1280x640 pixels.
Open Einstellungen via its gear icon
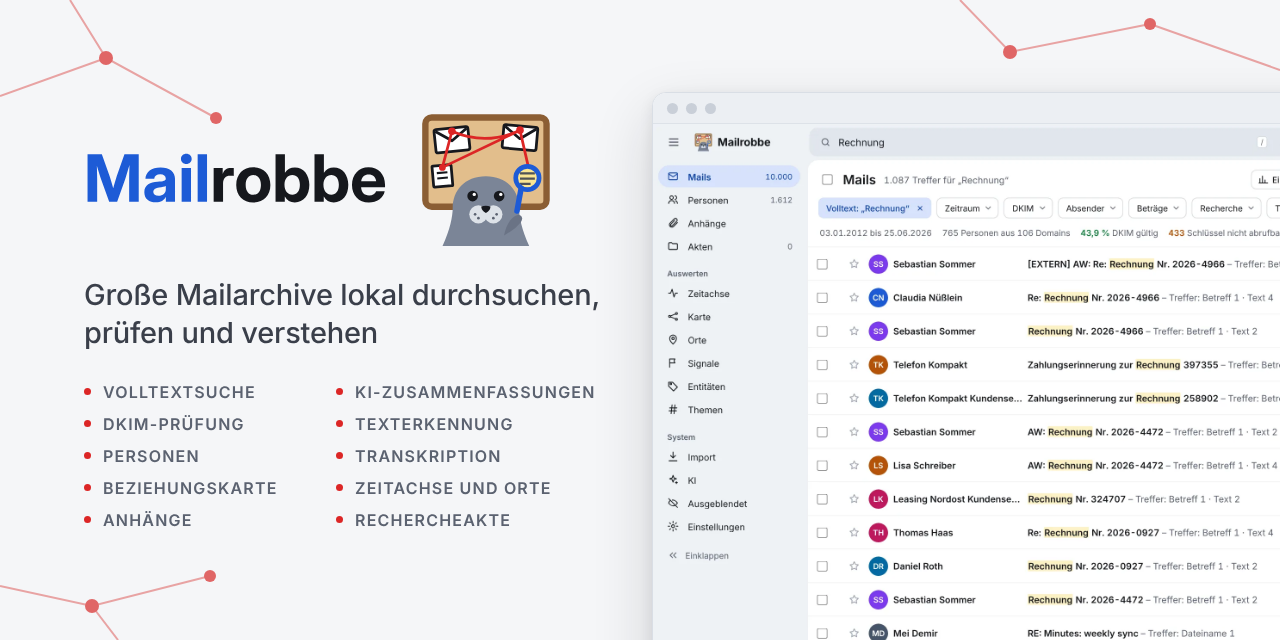tap(673, 527)
